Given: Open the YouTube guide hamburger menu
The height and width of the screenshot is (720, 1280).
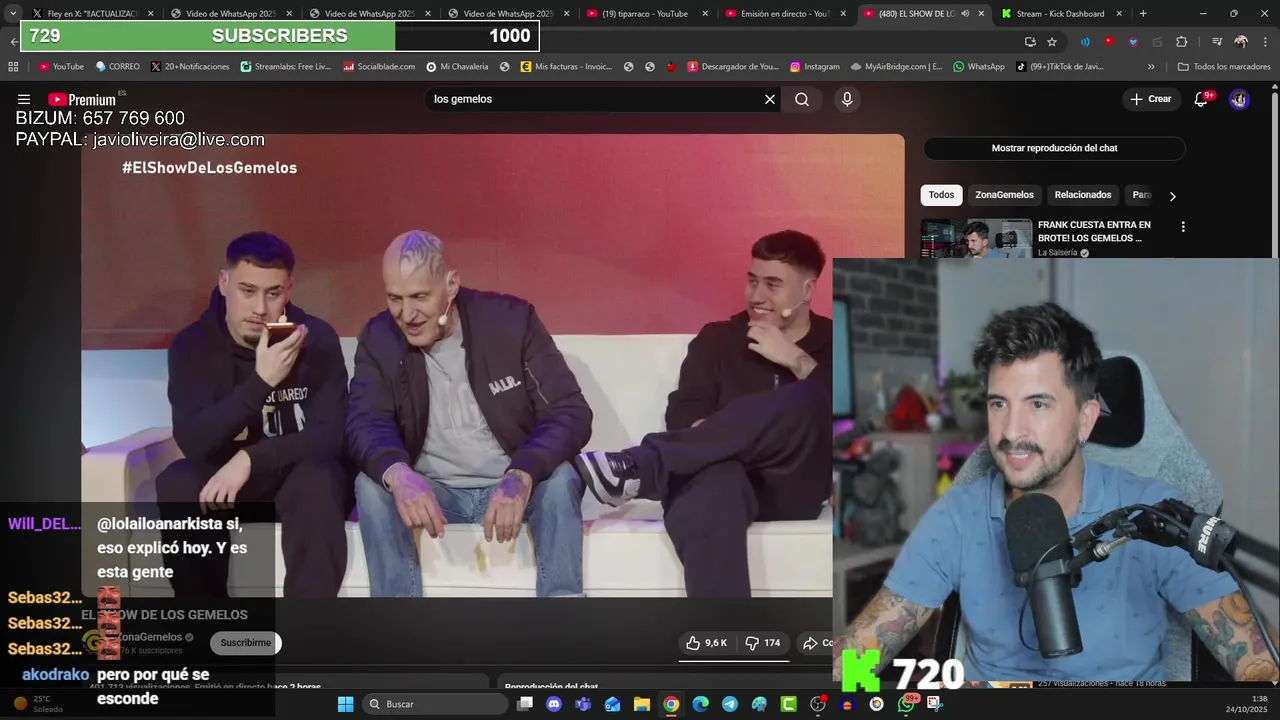Looking at the screenshot, I should 24,99.
